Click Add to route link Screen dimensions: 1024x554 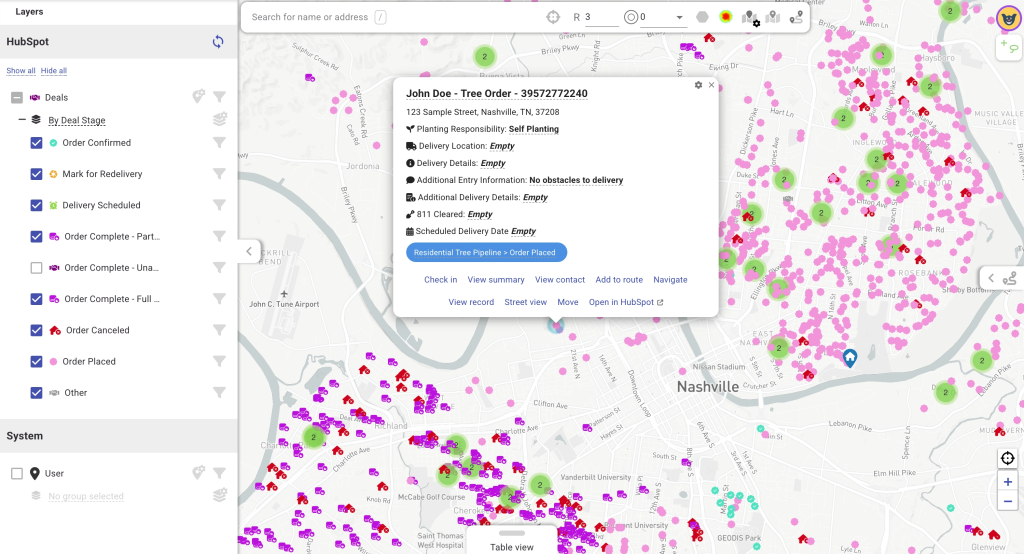(x=619, y=280)
